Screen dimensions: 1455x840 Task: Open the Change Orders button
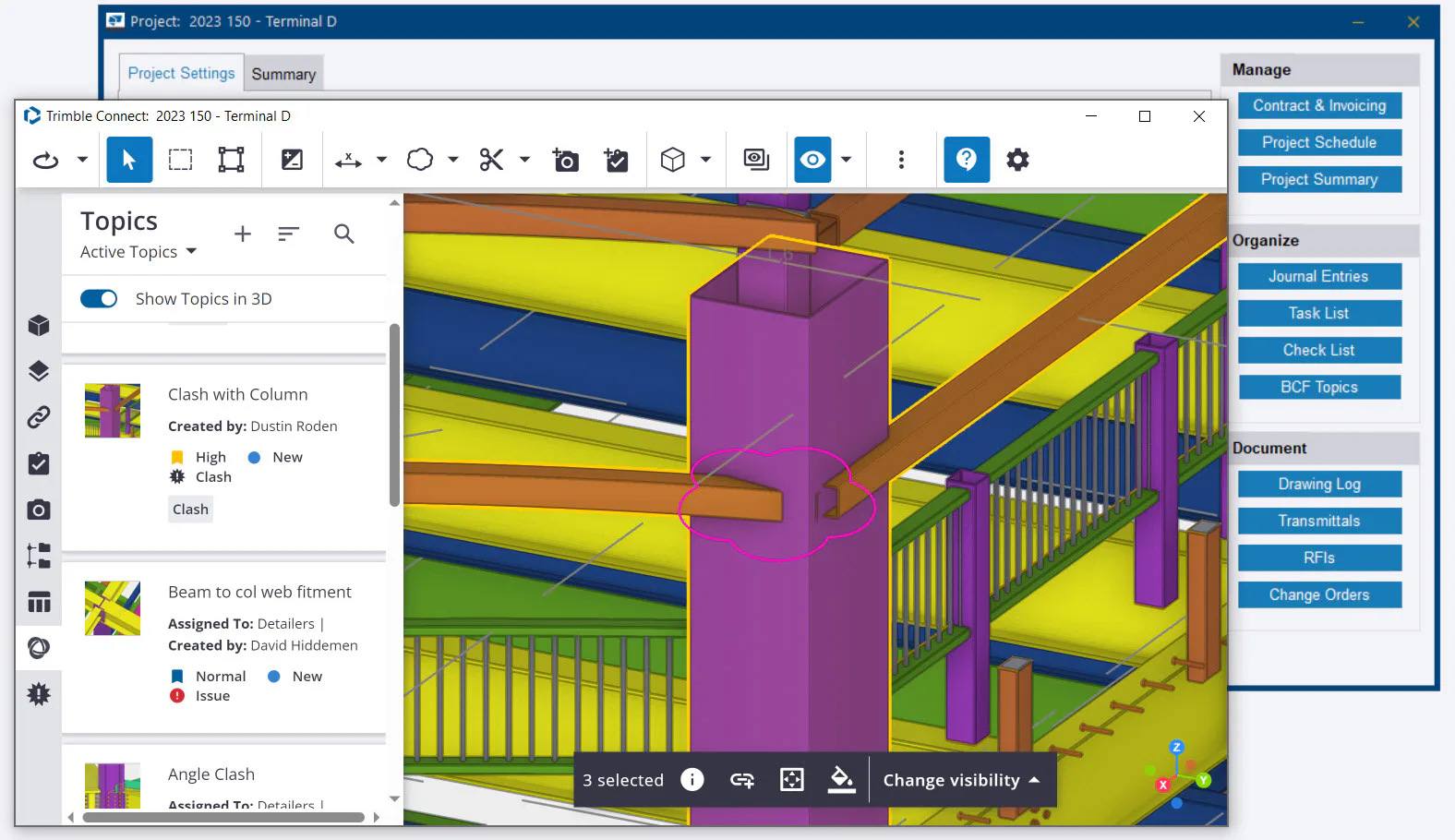pos(1319,595)
